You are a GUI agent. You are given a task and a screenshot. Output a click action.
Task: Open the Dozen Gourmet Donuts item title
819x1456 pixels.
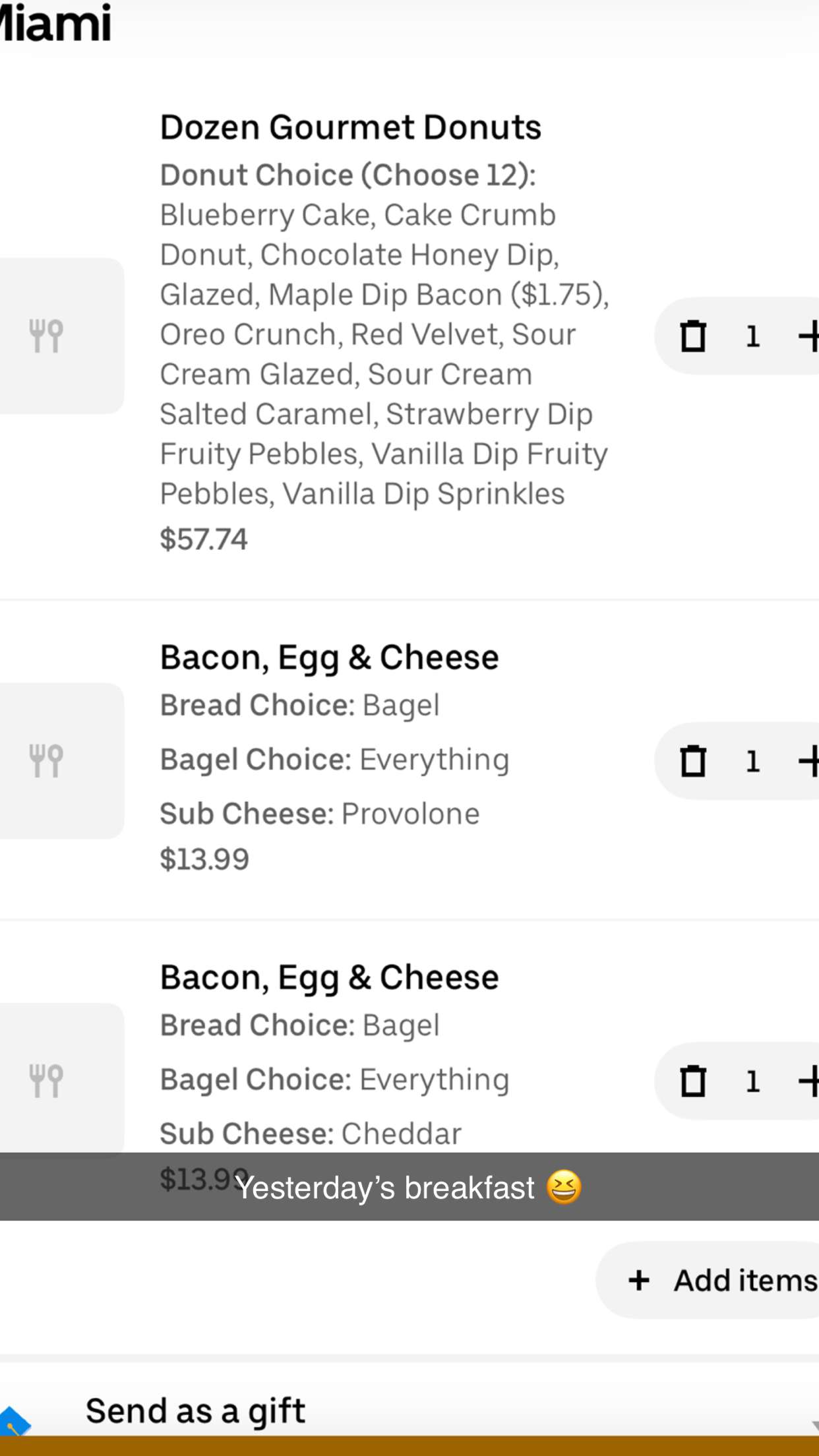point(350,127)
